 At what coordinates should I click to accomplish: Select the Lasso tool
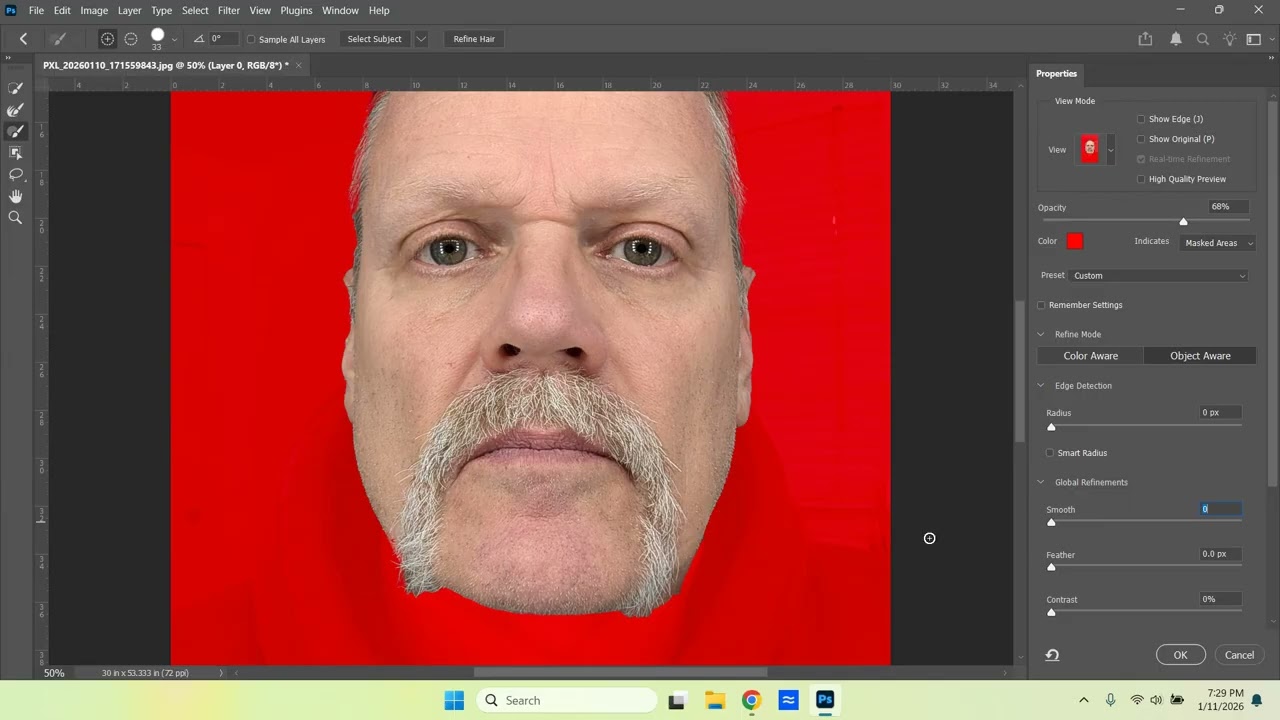(15, 174)
